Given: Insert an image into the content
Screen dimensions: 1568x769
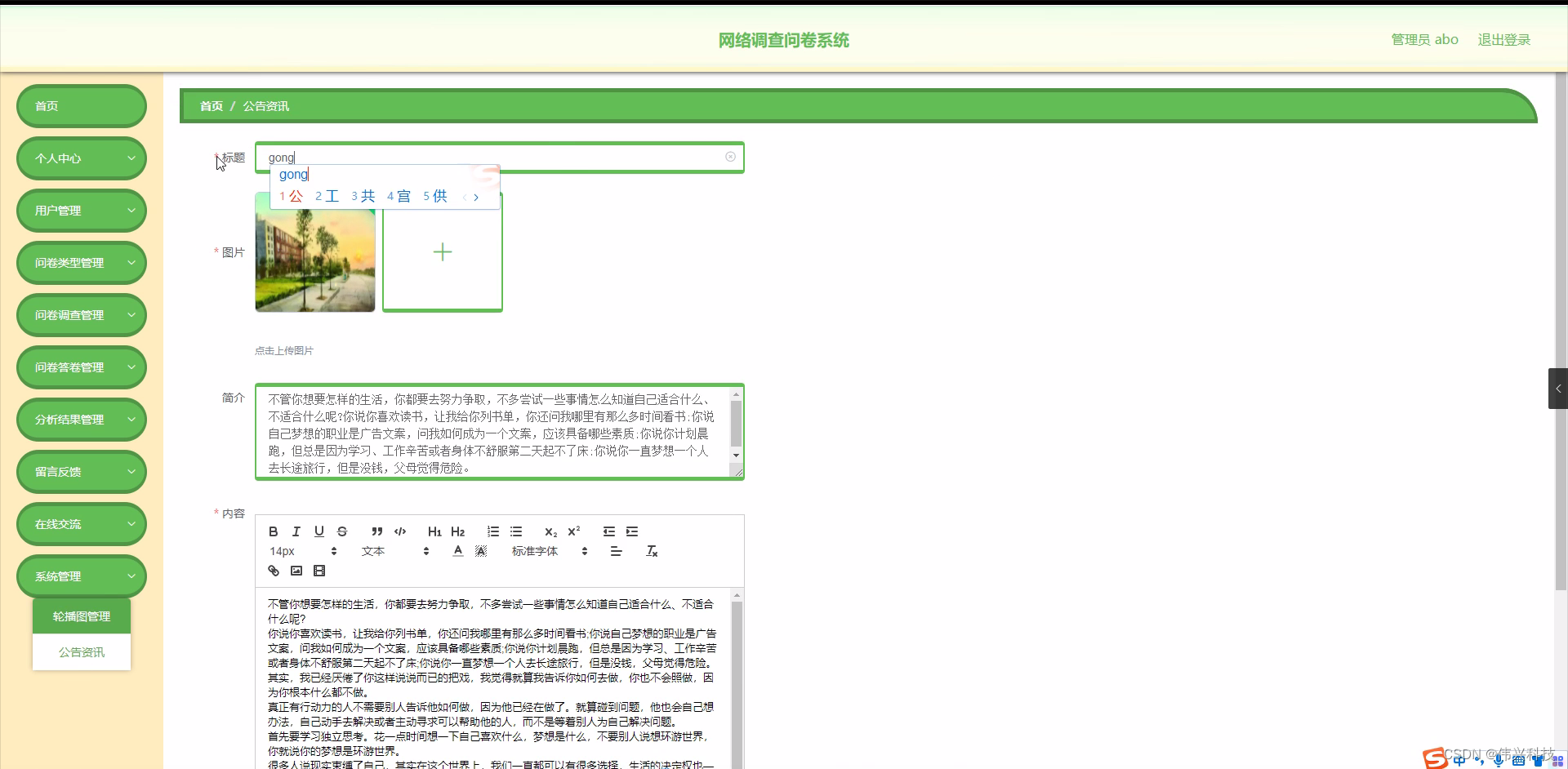Looking at the screenshot, I should (296, 570).
